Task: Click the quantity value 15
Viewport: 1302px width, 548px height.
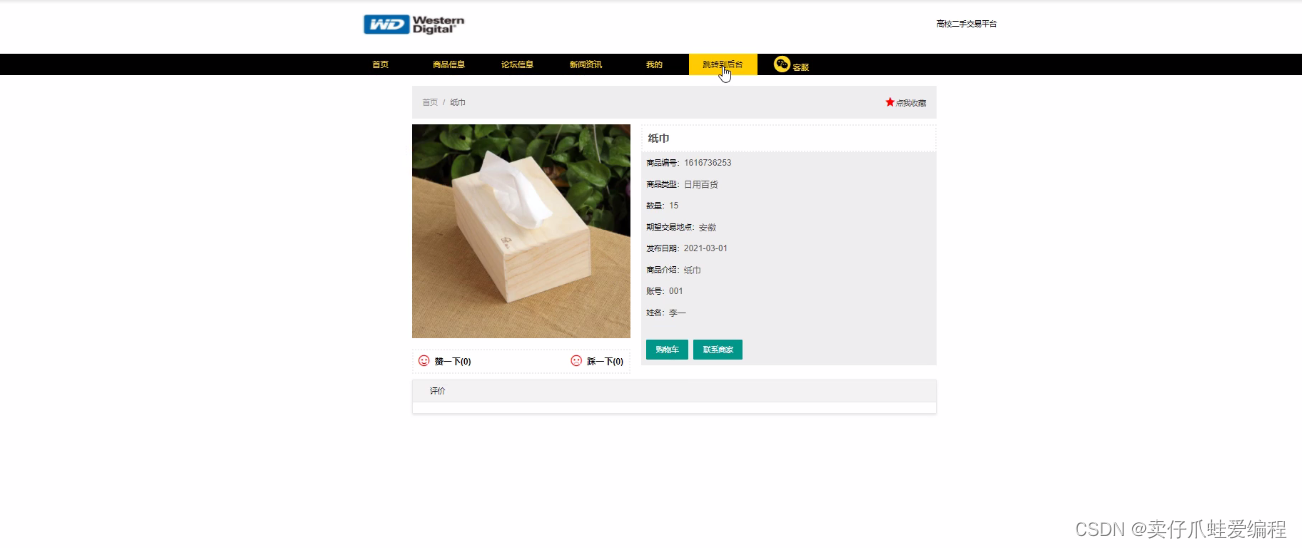Action: tap(674, 206)
